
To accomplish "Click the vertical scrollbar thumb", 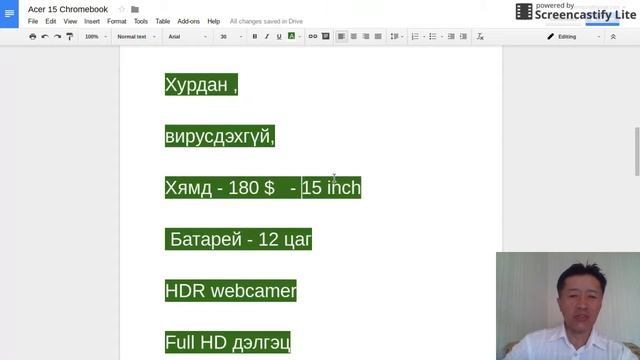I will tap(637, 151).
